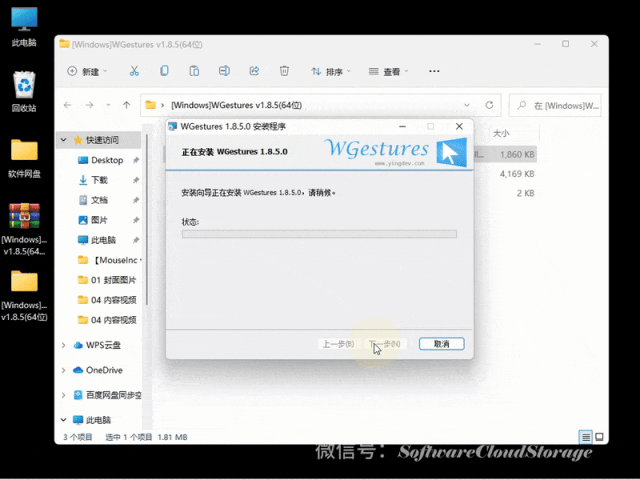
Task: Click the pin icon next to Desktop
Action: [x=136, y=160]
